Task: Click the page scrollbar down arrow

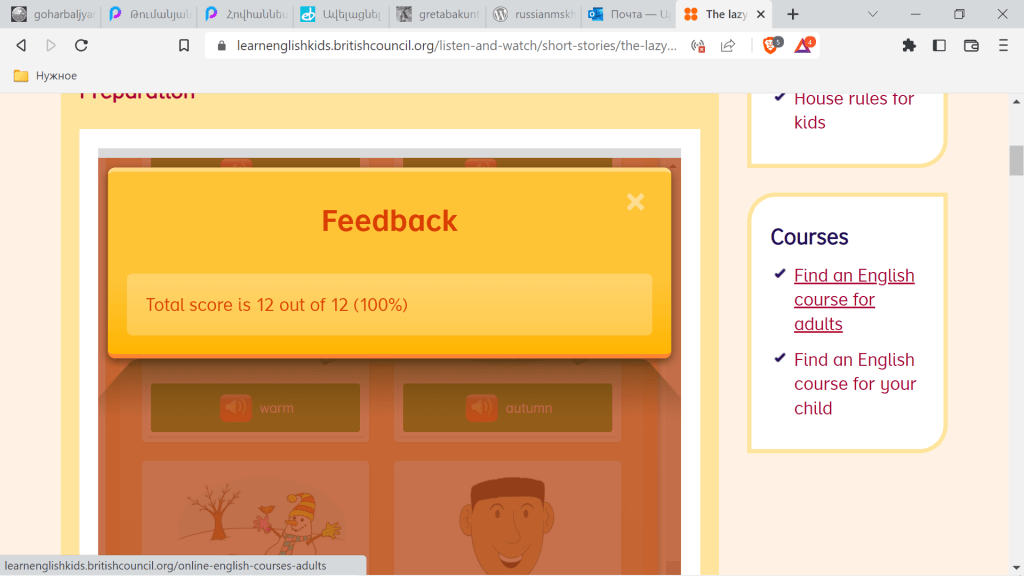Action: pos(1016,569)
